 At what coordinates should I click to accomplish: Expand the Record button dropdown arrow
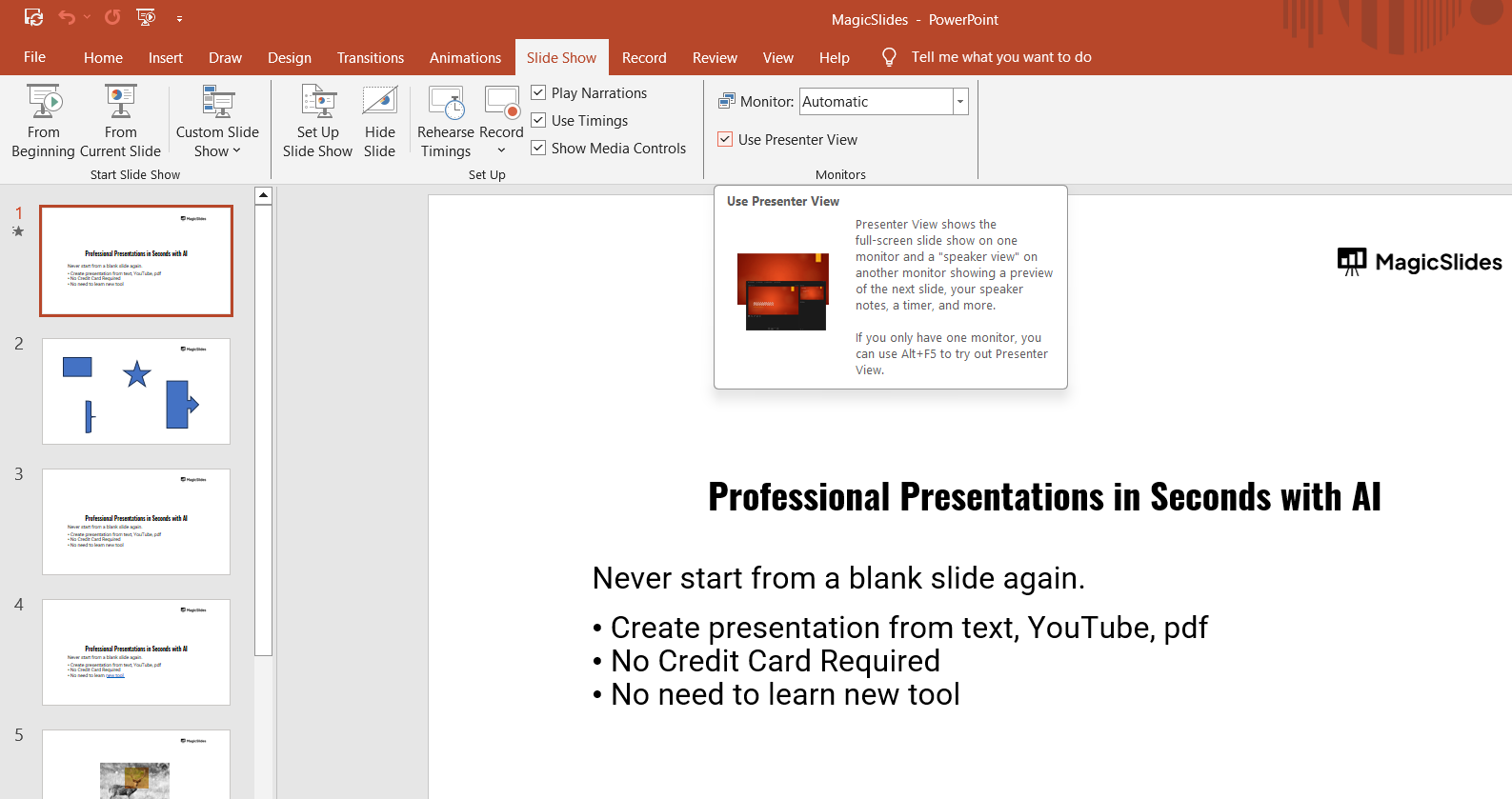coord(501,150)
